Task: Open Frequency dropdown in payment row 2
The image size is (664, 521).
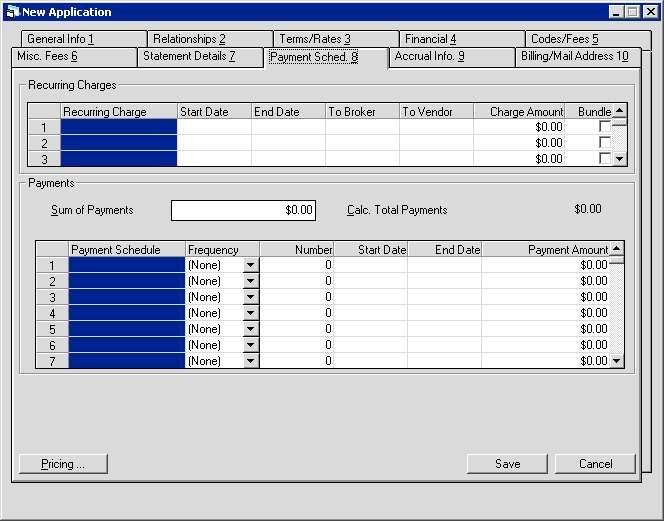Action: point(251,281)
